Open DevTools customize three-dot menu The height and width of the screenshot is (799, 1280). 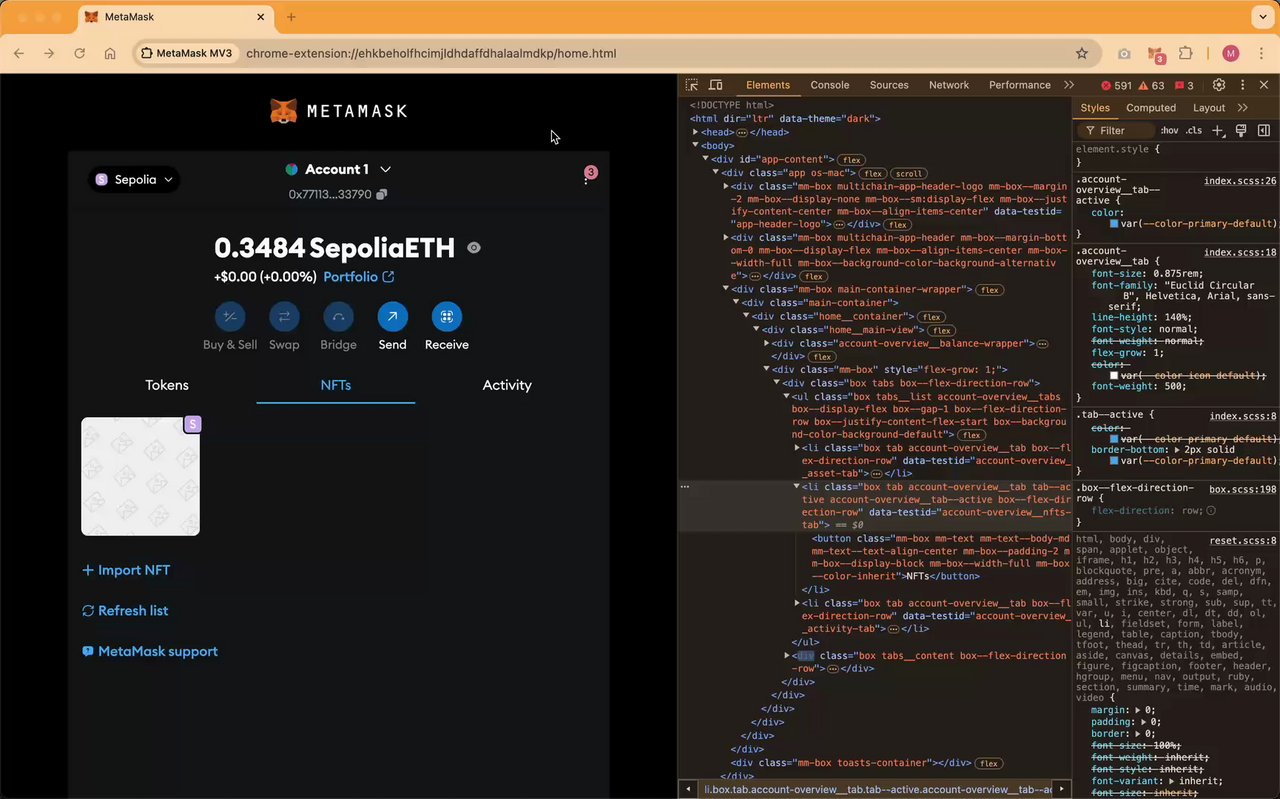(x=1242, y=85)
